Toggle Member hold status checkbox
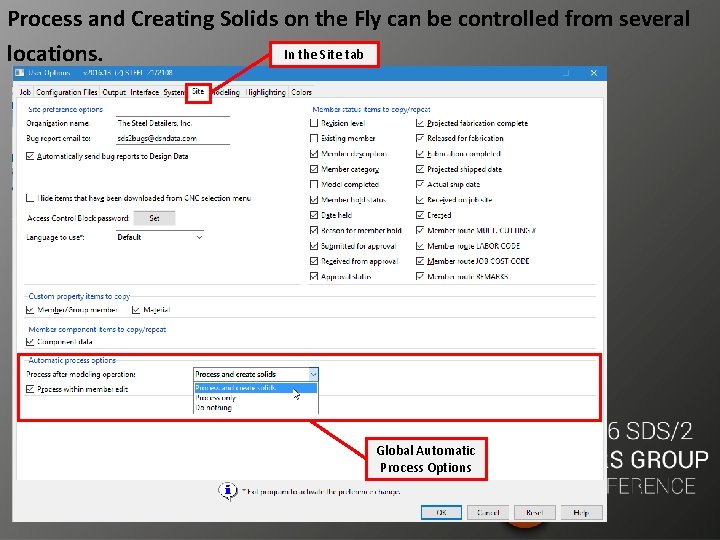This screenshot has height=540, width=720. point(314,200)
